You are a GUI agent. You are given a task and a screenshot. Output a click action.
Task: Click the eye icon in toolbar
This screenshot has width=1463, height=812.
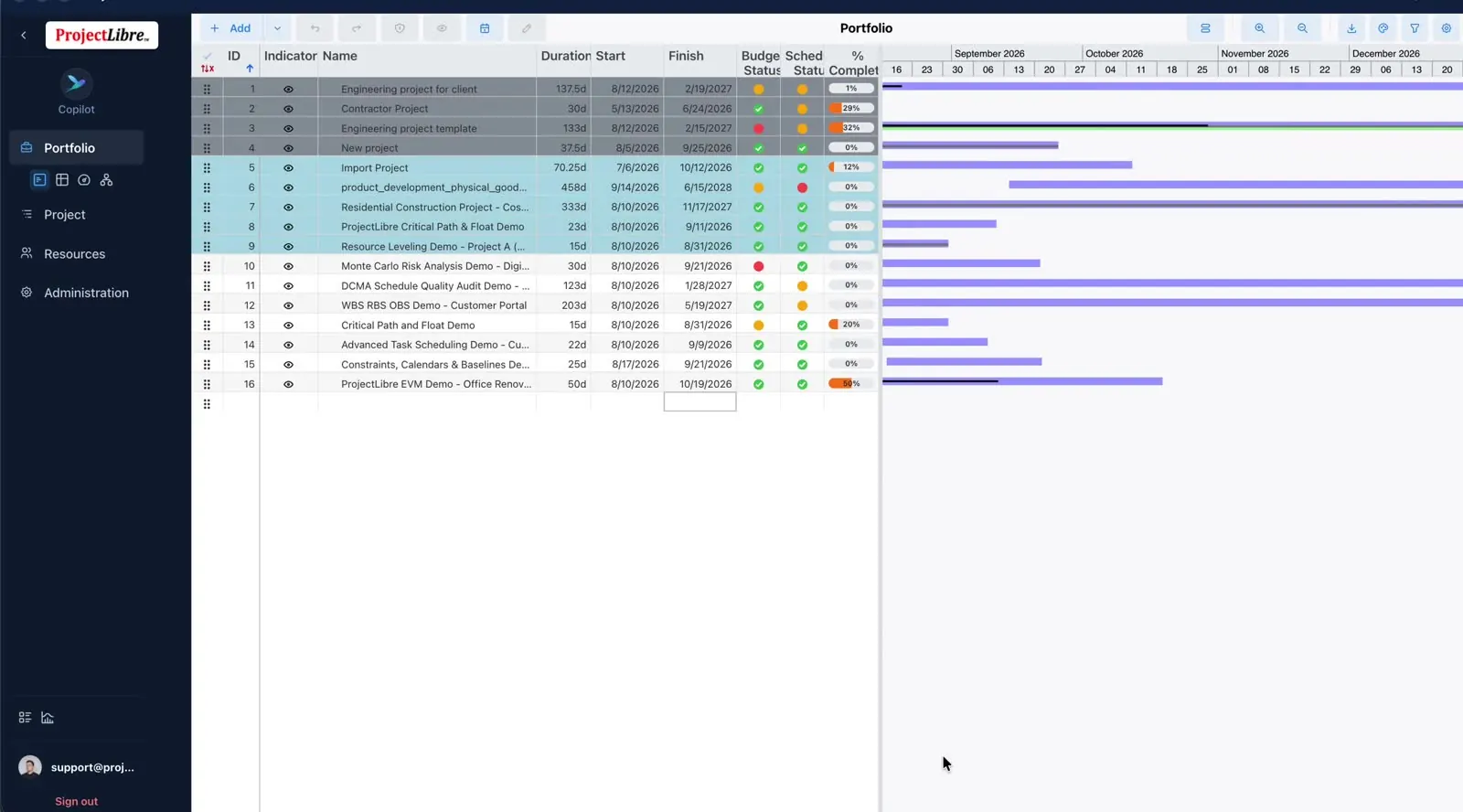(442, 28)
